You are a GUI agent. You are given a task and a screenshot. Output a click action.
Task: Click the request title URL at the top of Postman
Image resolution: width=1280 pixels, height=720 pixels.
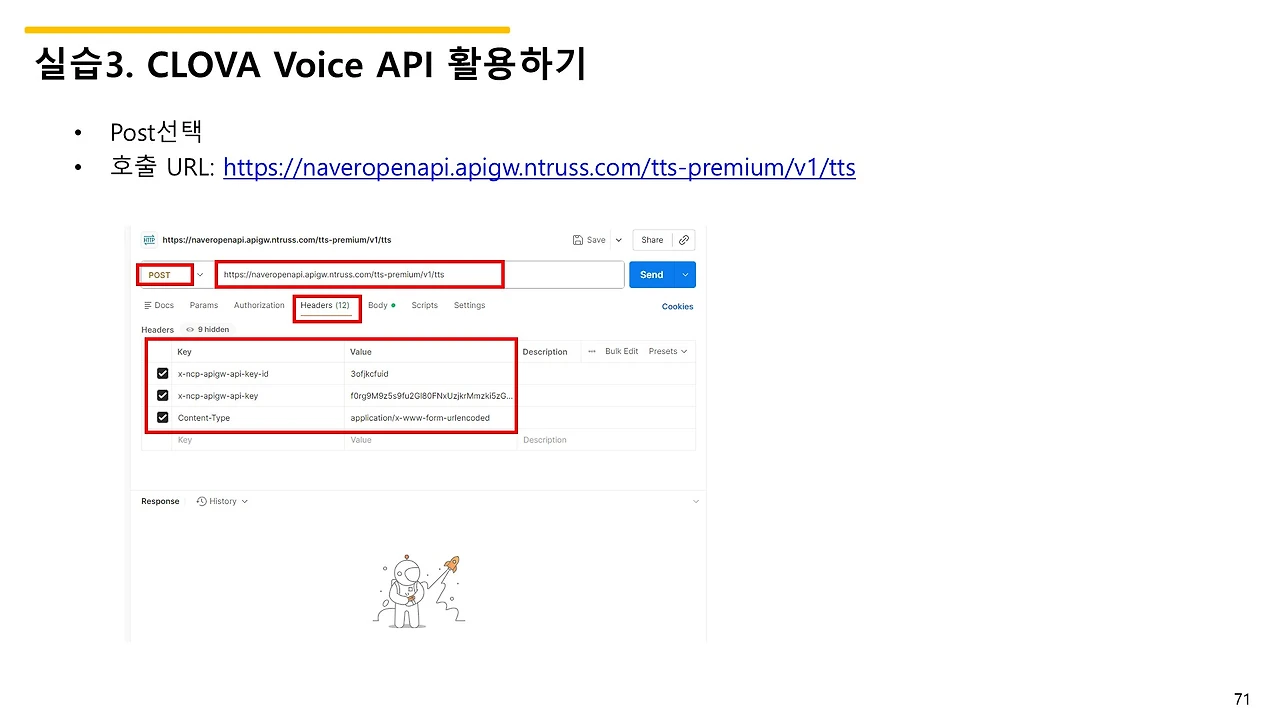[277, 240]
